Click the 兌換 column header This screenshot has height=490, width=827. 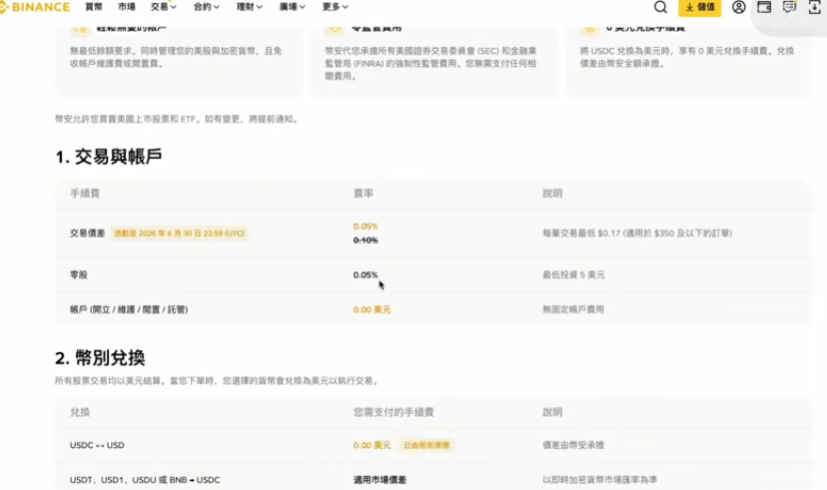pos(80,412)
